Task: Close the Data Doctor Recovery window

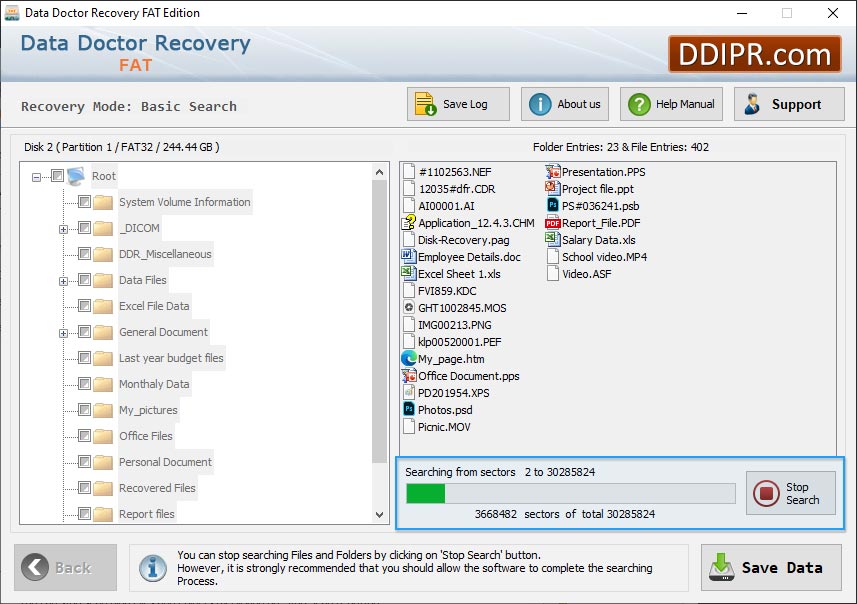Action: (x=832, y=13)
